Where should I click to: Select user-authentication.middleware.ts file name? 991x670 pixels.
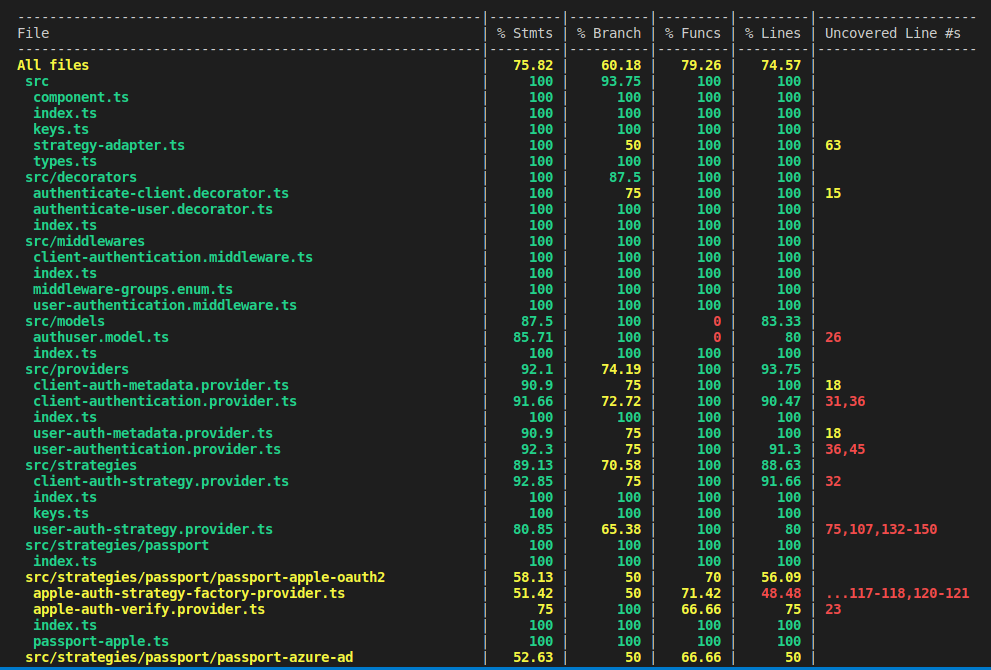click(165, 305)
